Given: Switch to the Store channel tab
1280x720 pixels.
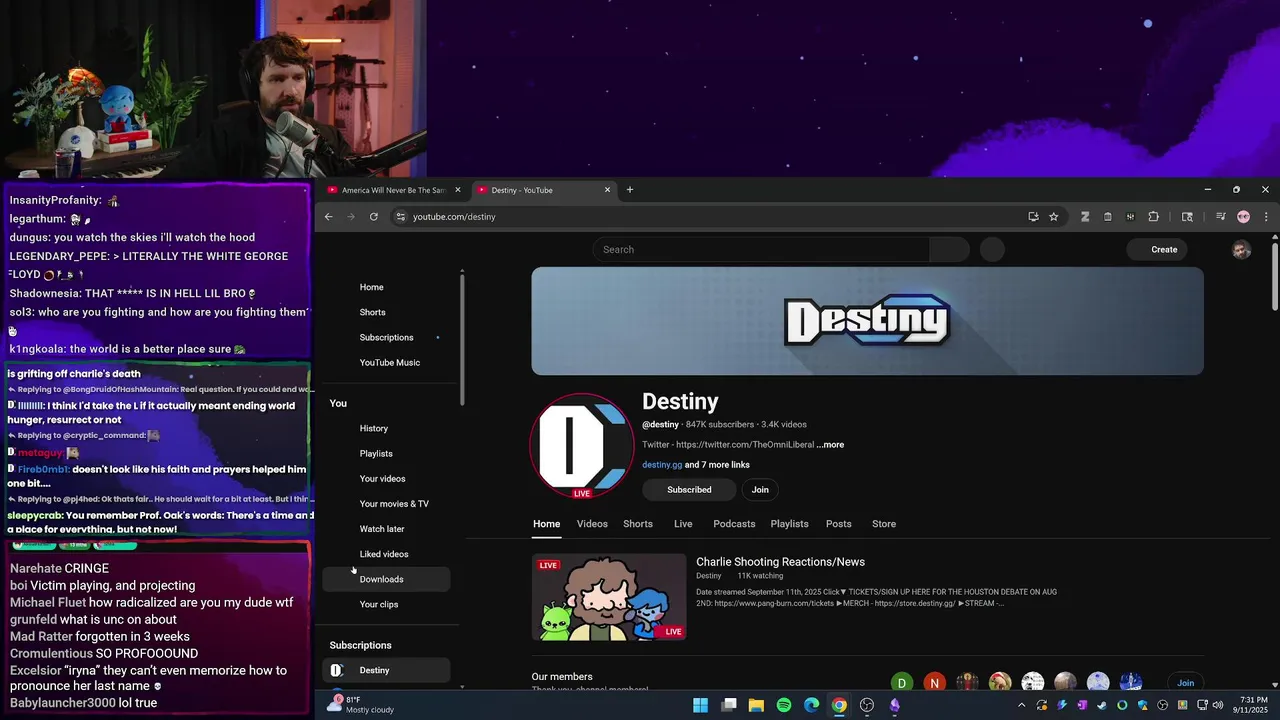Looking at the screenshot, I should 884,524.
